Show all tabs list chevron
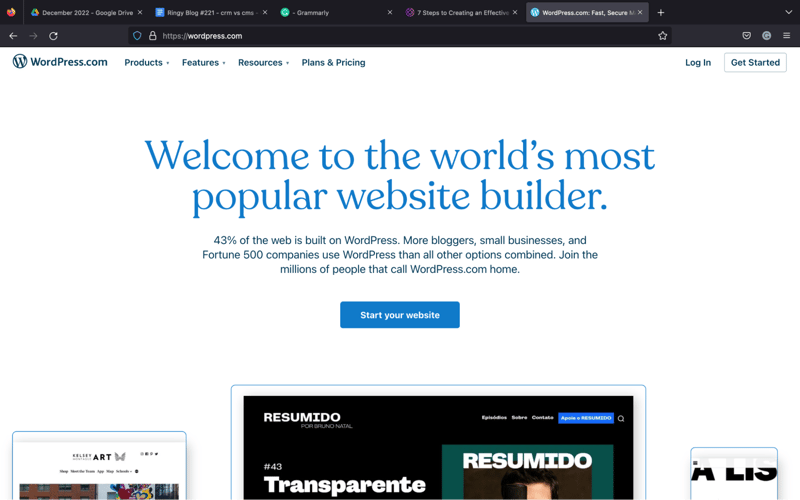The width and height of the screenshot is (800, 500). pos(788,12)
